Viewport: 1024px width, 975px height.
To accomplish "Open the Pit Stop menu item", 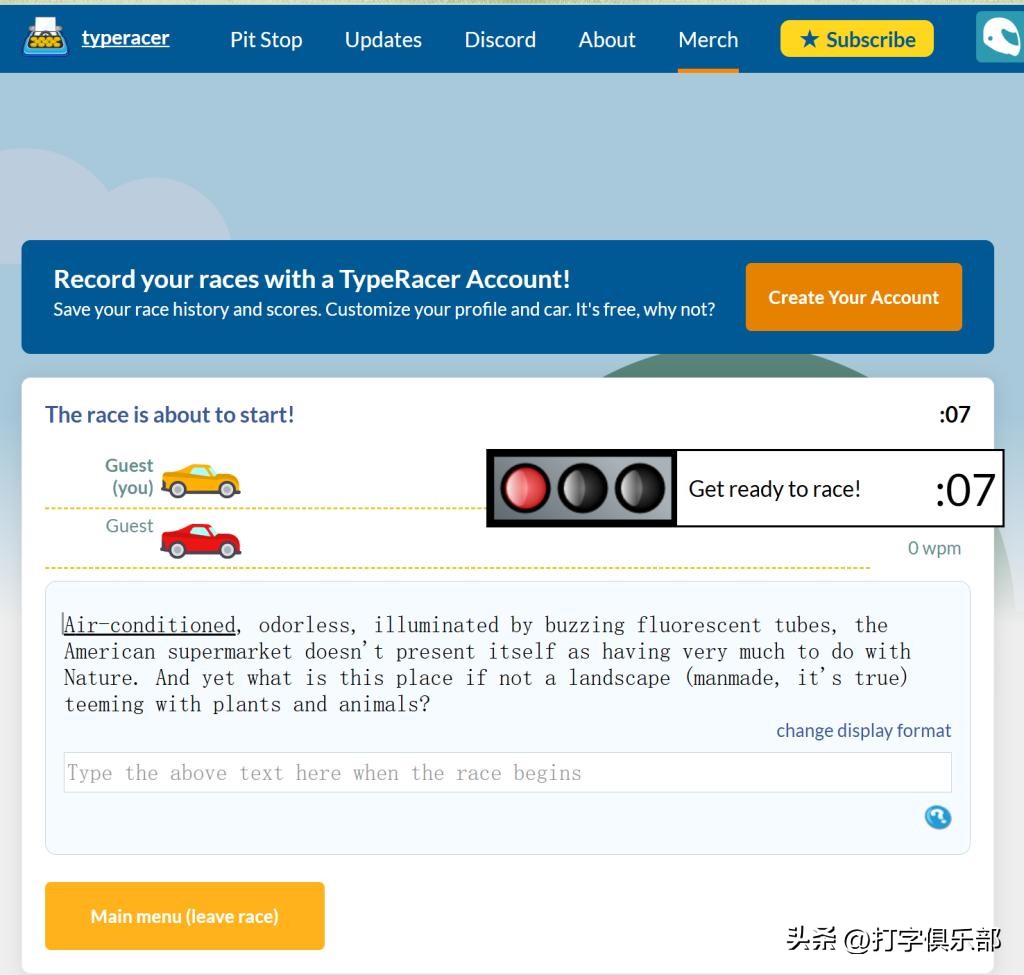I will (x=266, y=40).
